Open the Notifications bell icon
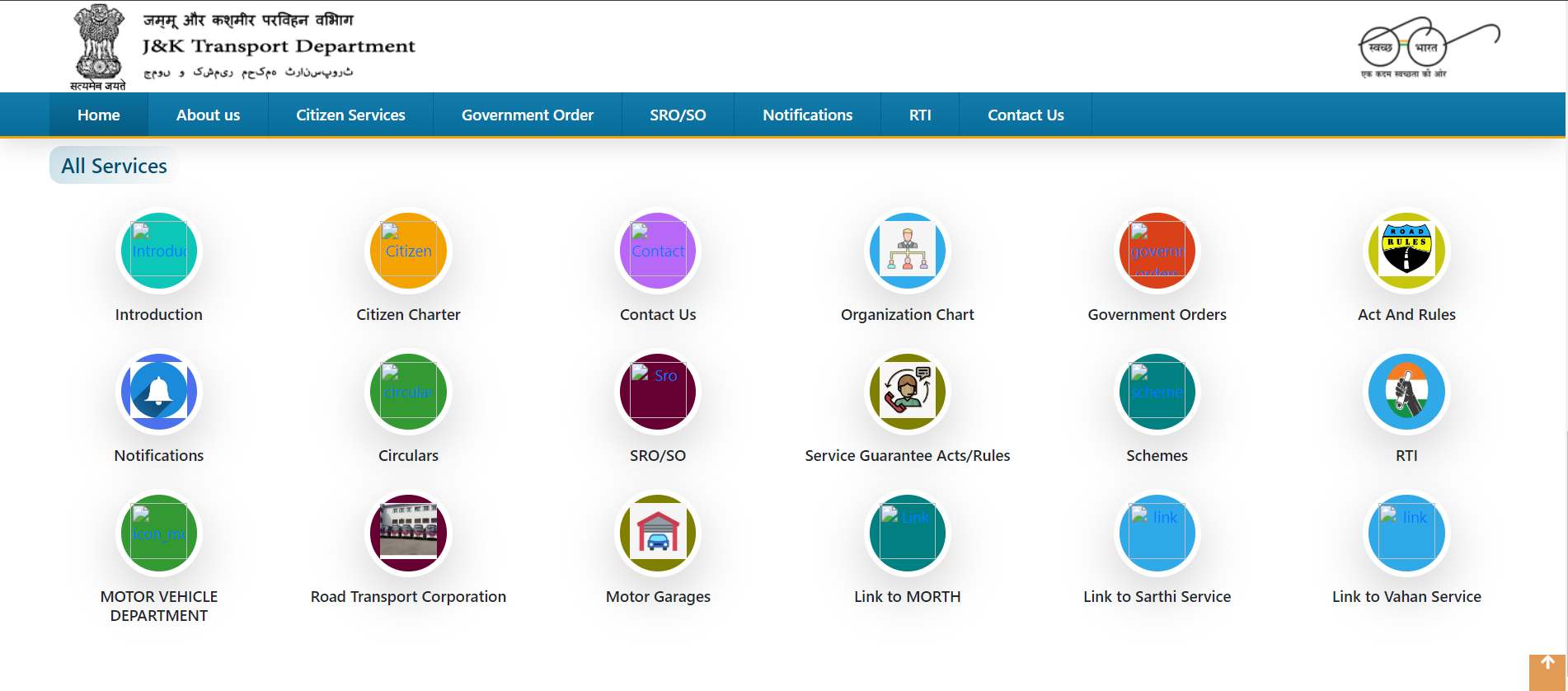Screen dimensions: 1568x691 pos(159,392)
